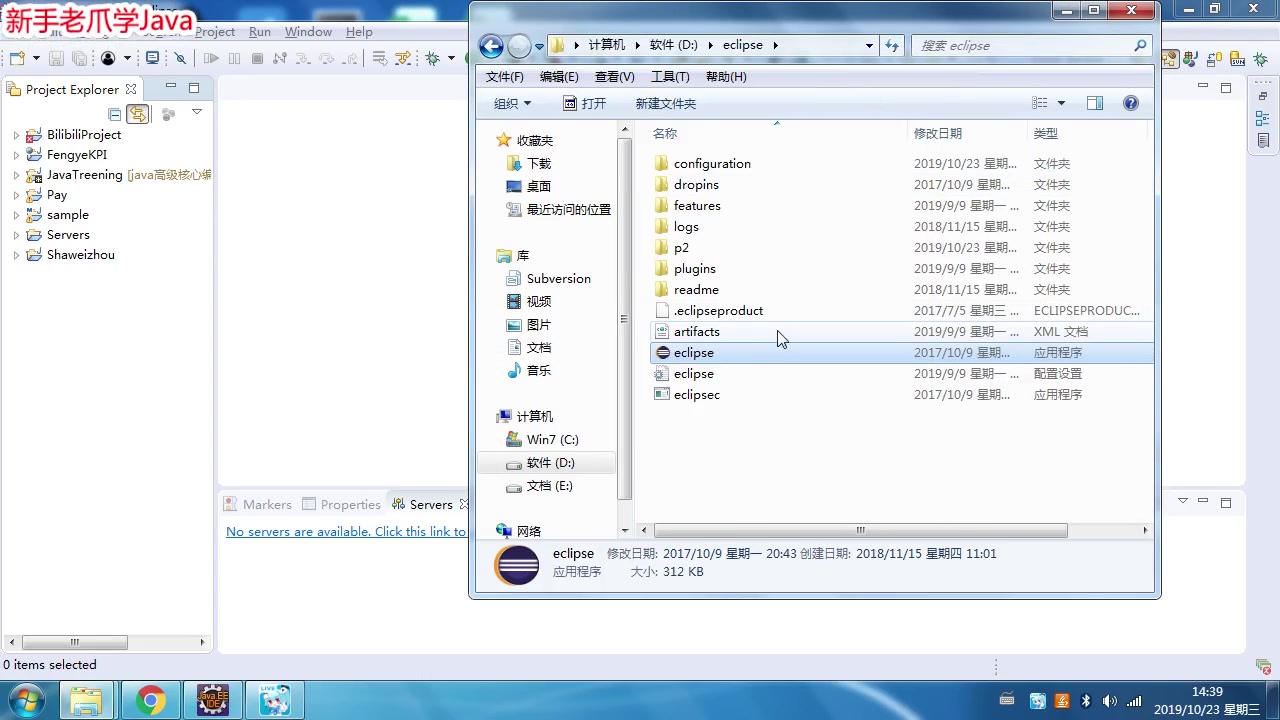Viewport: 1280px width, 720px height.
Task: Toggle Use Step Filters icon
Action: coord(403,59)
